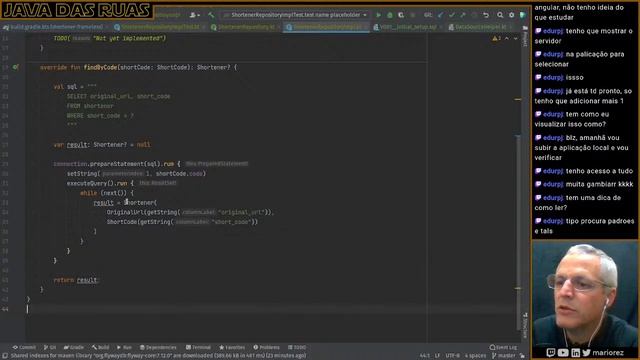
Task: Click the Twitch icon in webcam overlay
Action: (x=551, y=352)
